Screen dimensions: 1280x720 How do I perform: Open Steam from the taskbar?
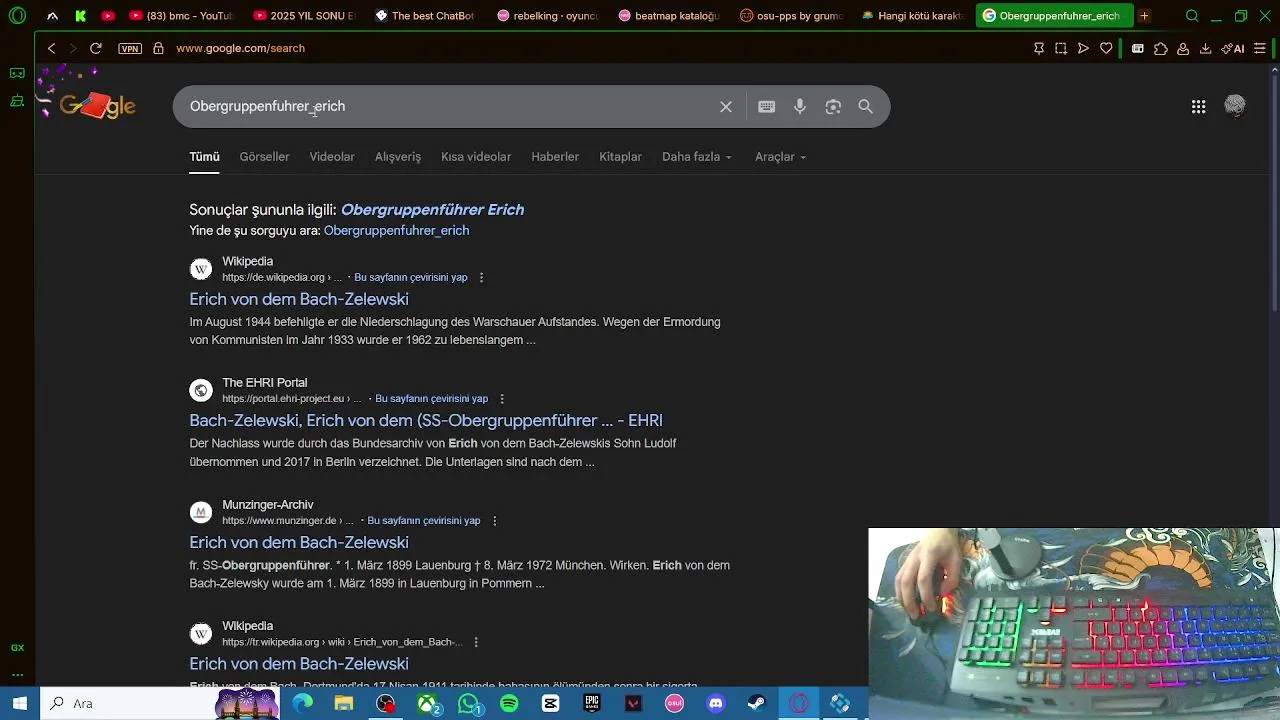[x=757, y=704]
